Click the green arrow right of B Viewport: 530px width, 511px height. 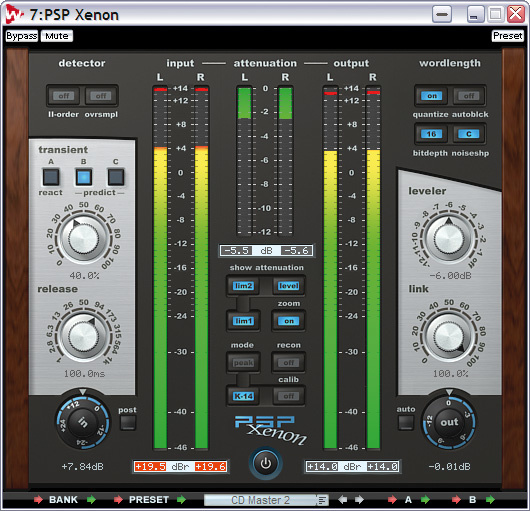[490, 500]
